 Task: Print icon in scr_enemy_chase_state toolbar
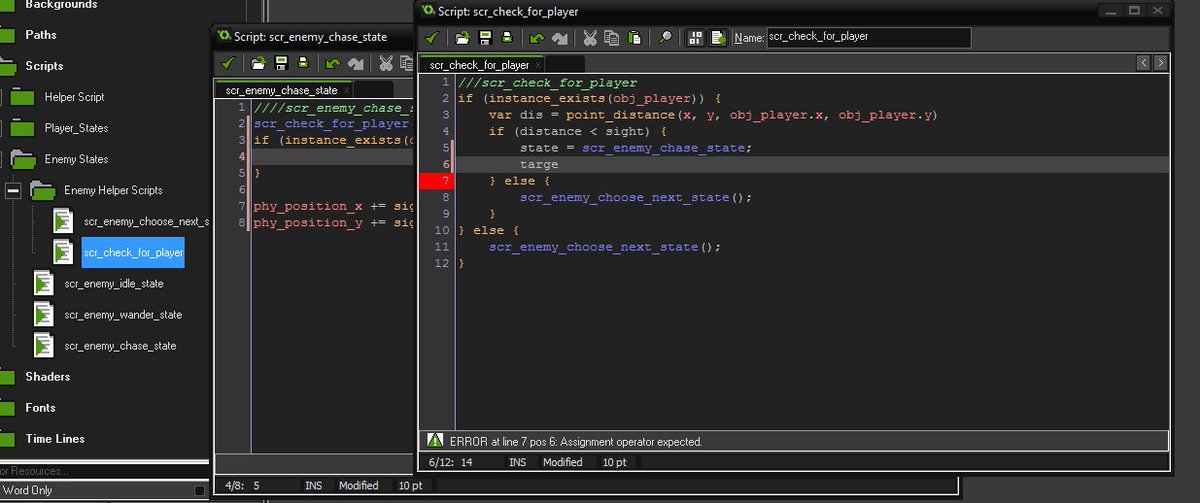point(302,63)
